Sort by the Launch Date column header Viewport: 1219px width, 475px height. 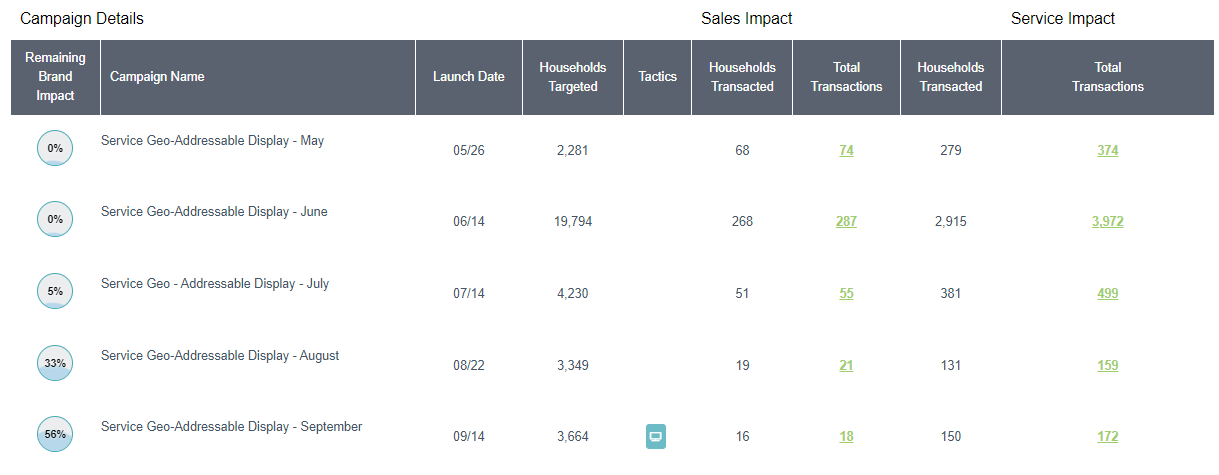pyautogui.click(x=468, y=77)
